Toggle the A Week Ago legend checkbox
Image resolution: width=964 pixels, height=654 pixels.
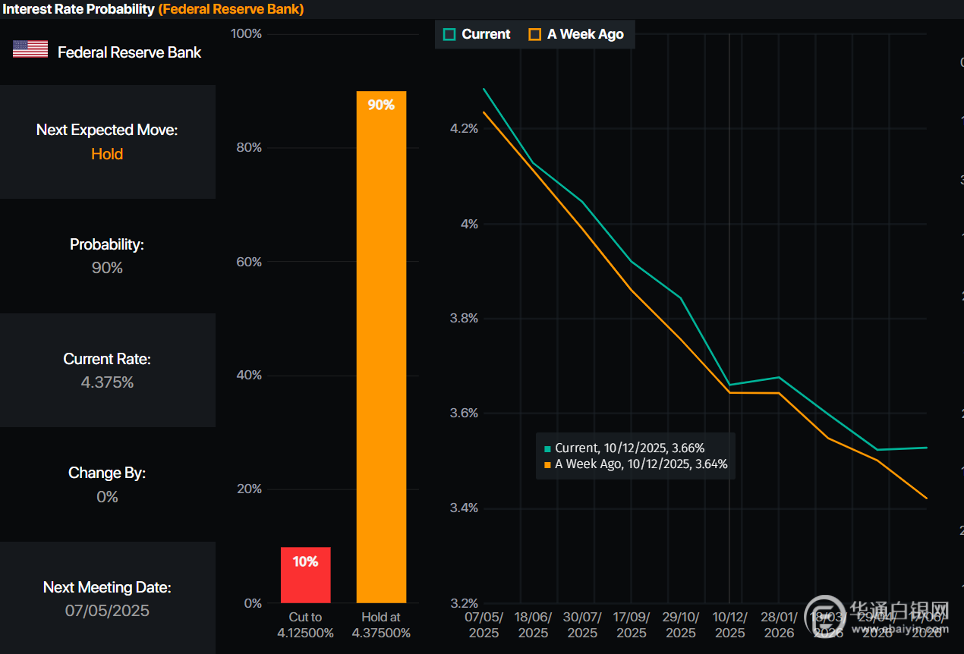point(535,34)
